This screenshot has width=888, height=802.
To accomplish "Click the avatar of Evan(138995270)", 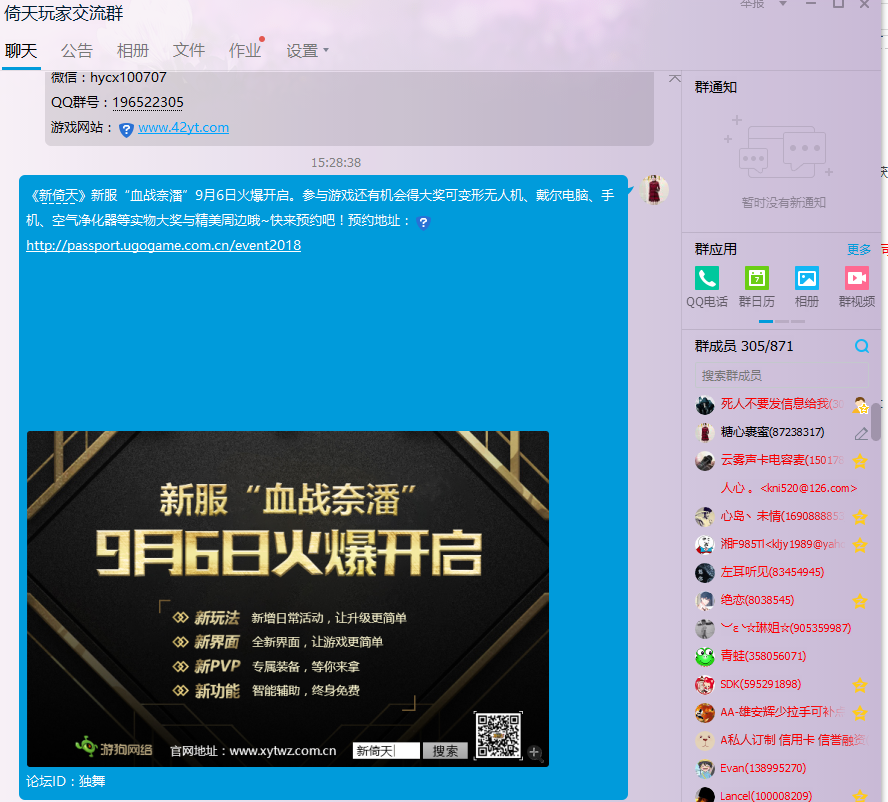I will pyautogui.click(x=705, y=769).
